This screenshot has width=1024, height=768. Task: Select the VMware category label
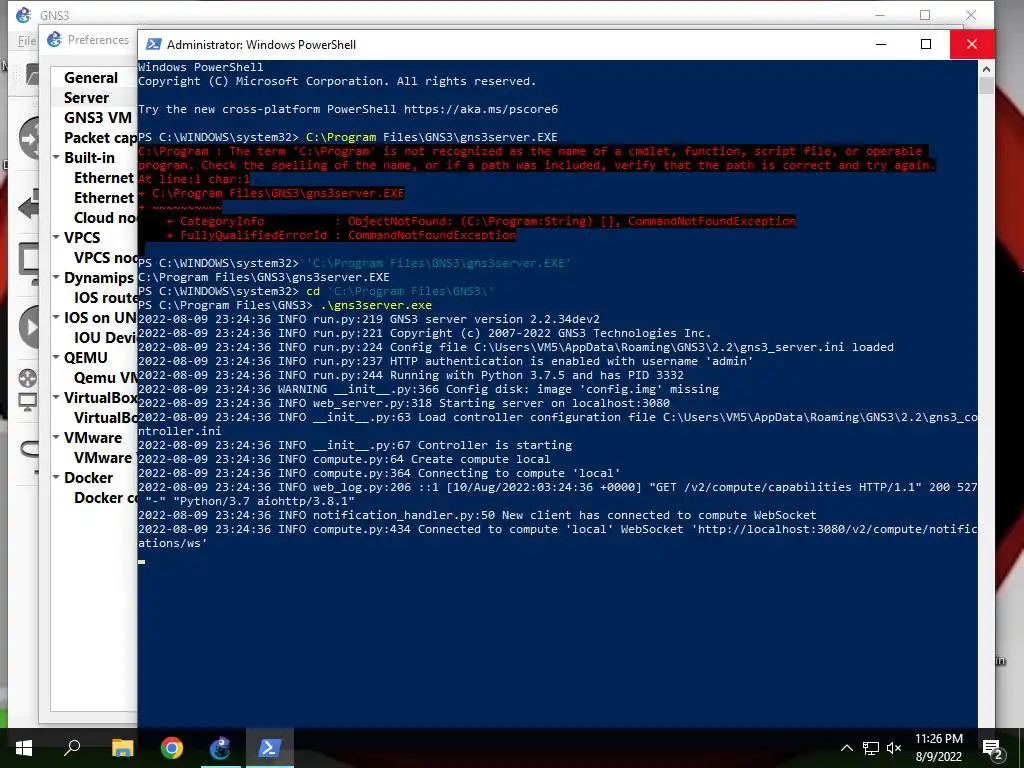pyautogui.click(x=93, y=438)
